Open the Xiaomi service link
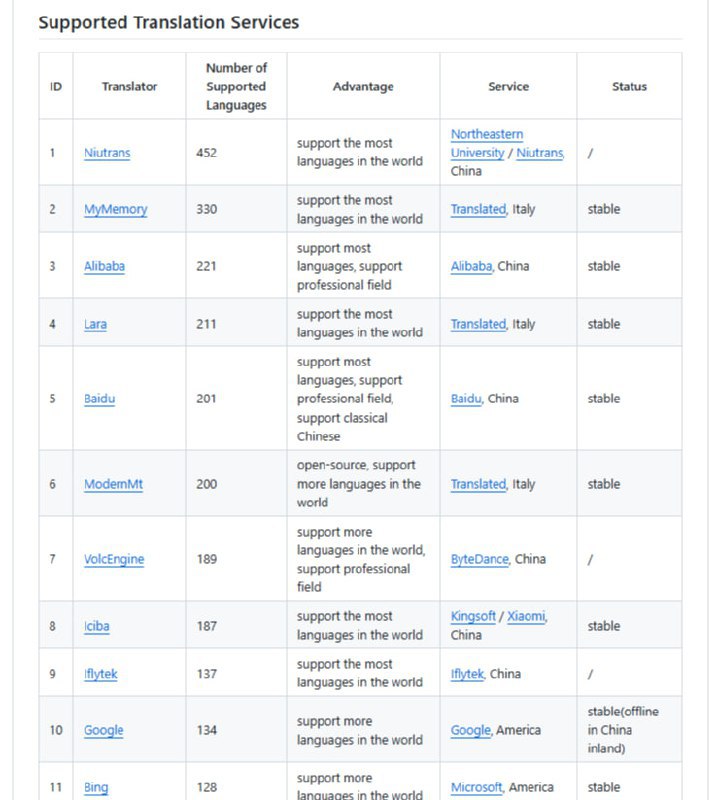Image resolution: width=717 pixels, height=800 pixels. tap(526, 617)
